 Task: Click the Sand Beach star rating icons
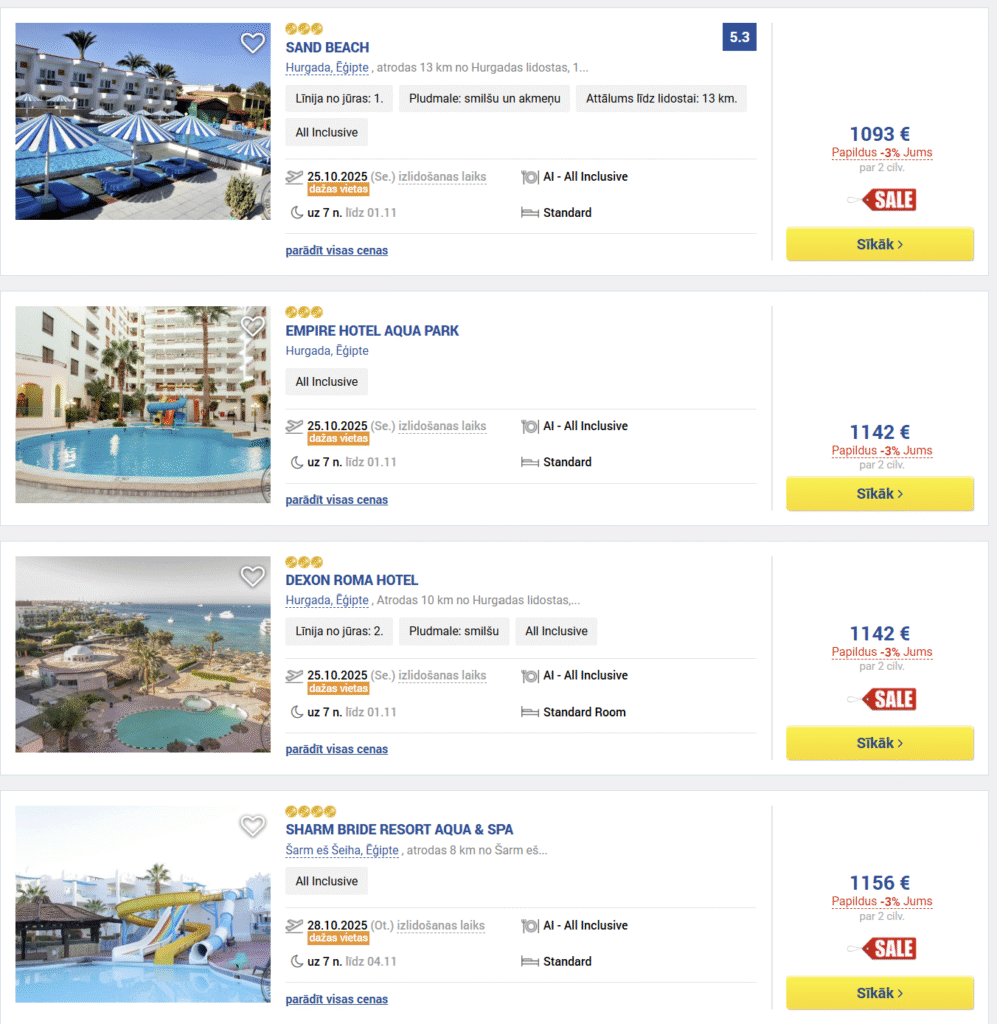tap(304, 29)
